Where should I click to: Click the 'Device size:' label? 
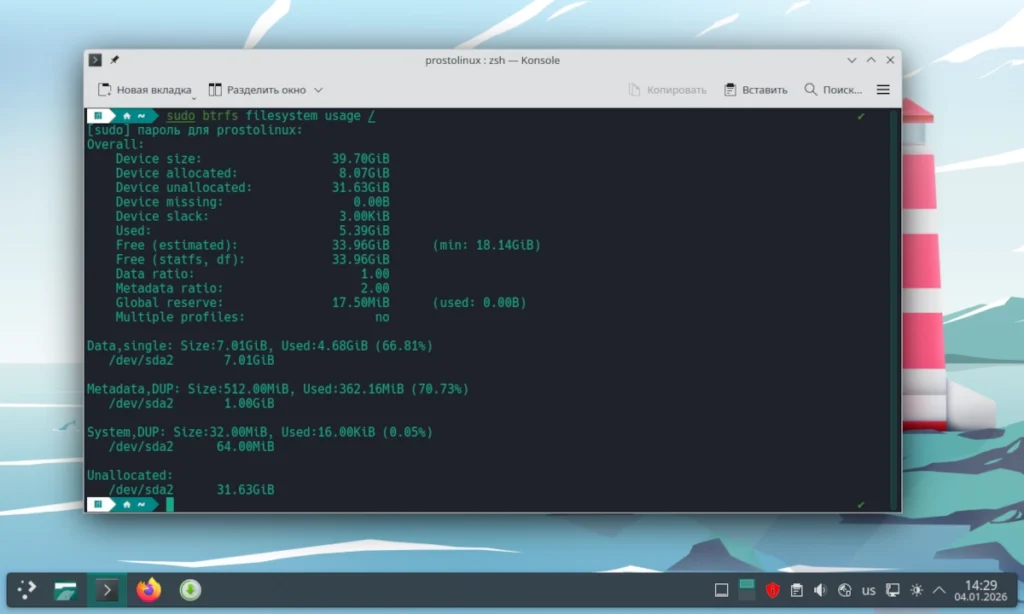159,159
